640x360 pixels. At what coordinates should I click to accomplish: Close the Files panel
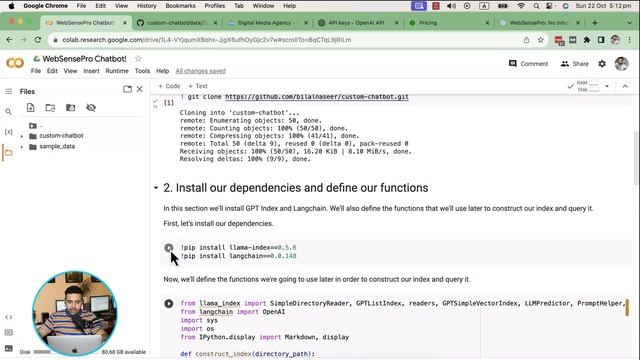[140, 89]
